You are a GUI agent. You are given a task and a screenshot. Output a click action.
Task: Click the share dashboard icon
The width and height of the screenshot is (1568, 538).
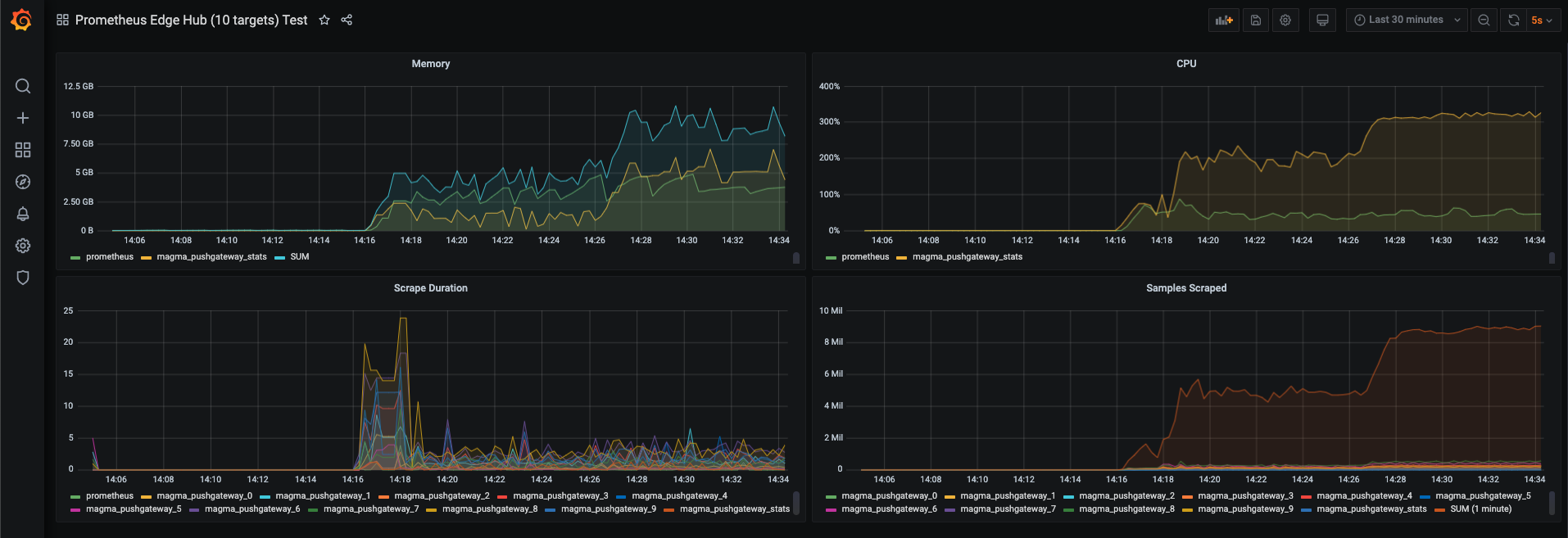click(347, 20)
